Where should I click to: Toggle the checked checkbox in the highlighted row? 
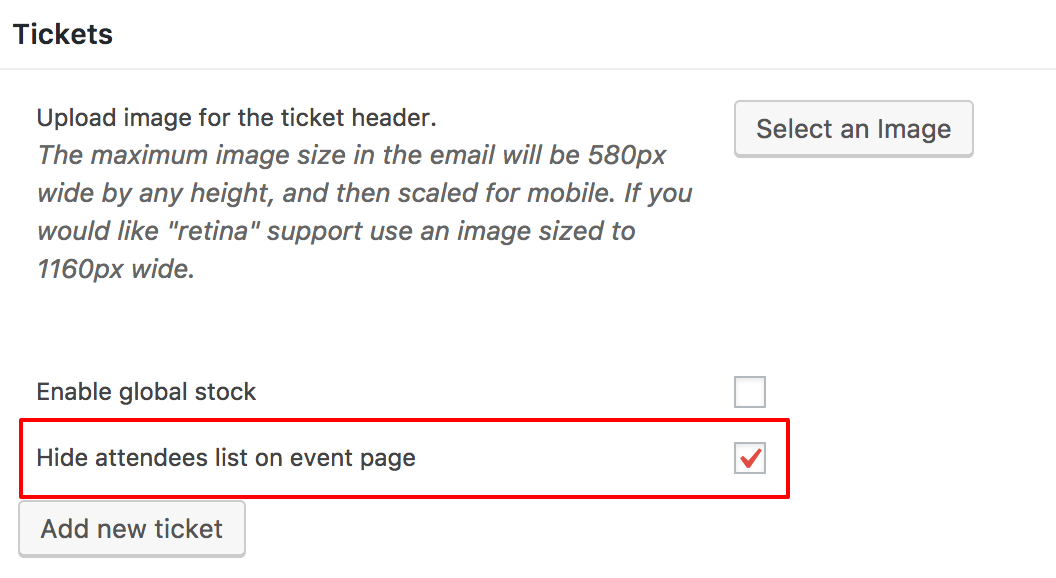750,457
